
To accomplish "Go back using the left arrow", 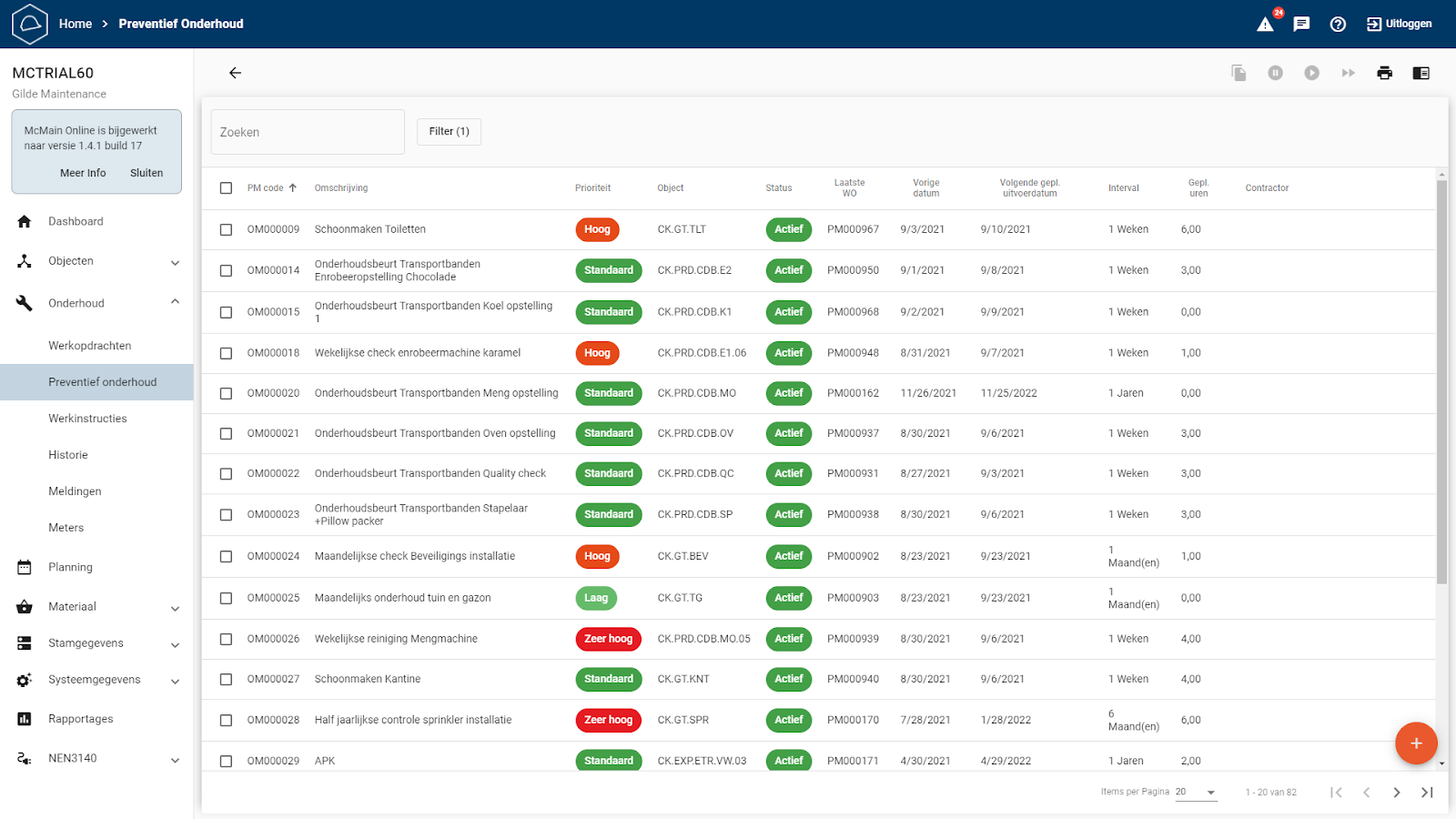I will (x=235, y=73).
